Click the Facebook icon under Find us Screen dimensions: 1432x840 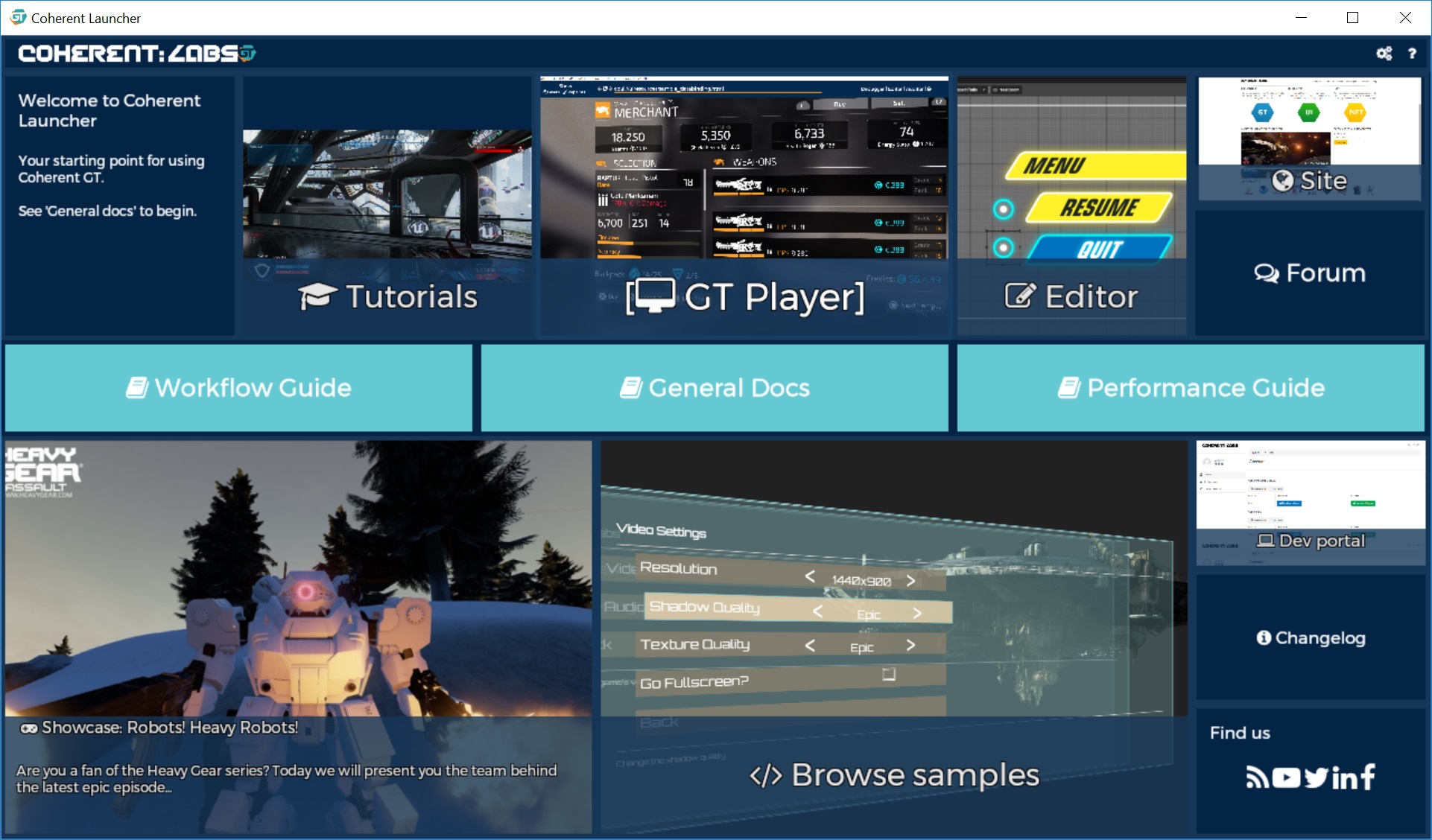[1369, 777]
